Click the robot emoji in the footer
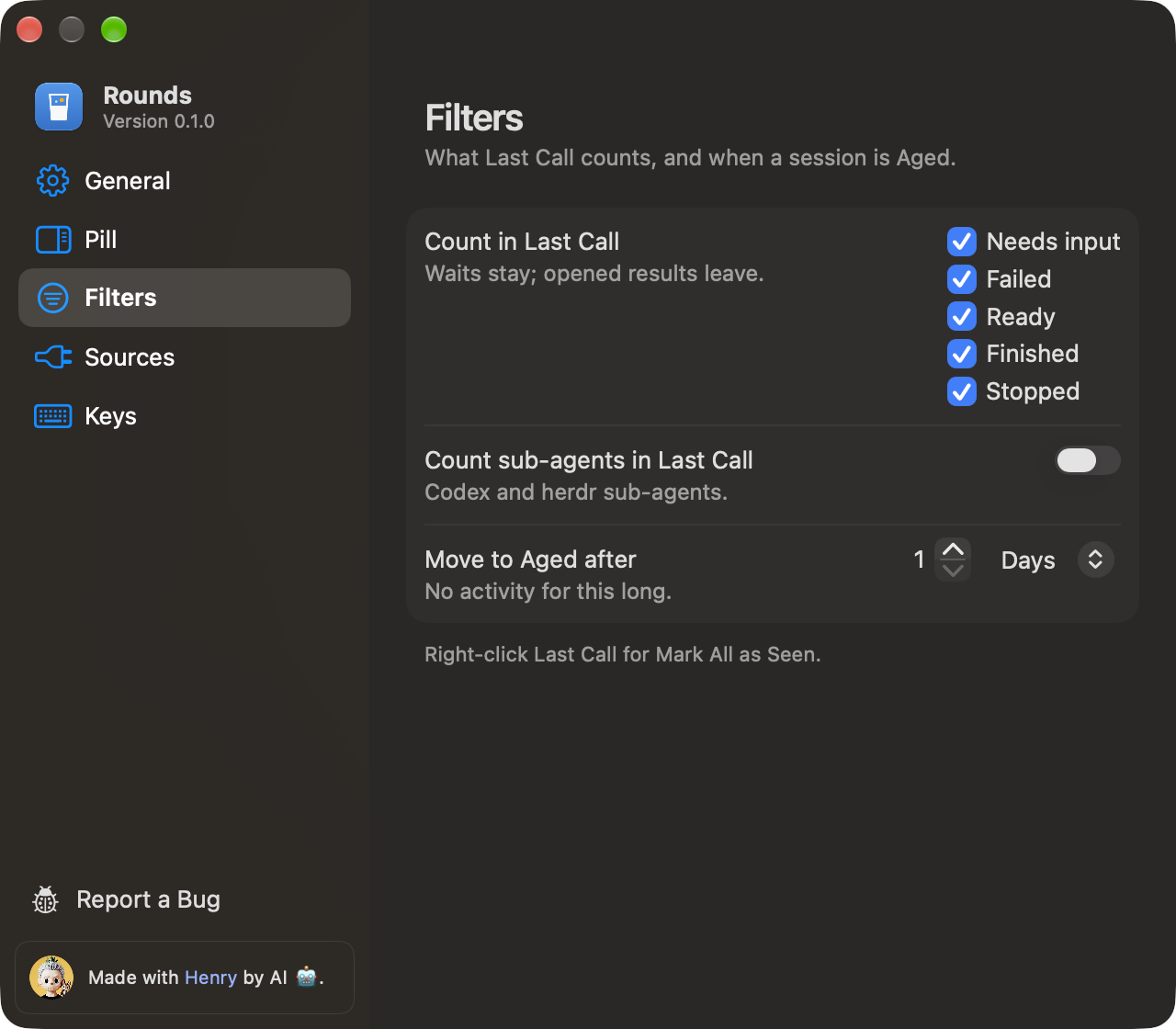This screenshot has width=1176, height=1029. [x=306, y=977]
